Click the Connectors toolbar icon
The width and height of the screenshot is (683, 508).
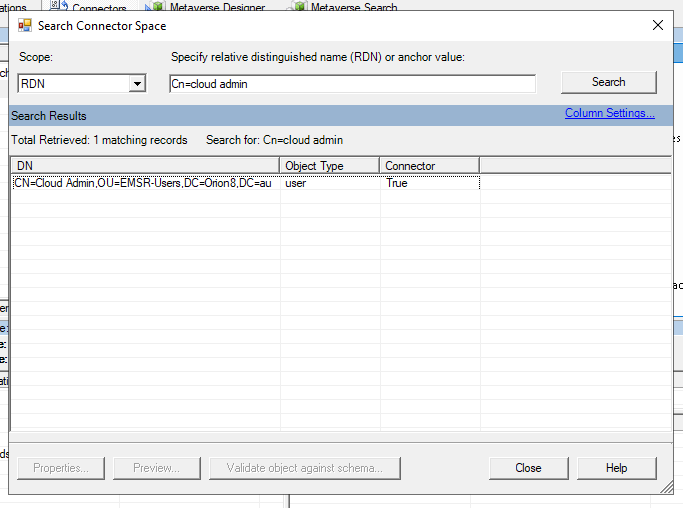(x=59, y=7)
